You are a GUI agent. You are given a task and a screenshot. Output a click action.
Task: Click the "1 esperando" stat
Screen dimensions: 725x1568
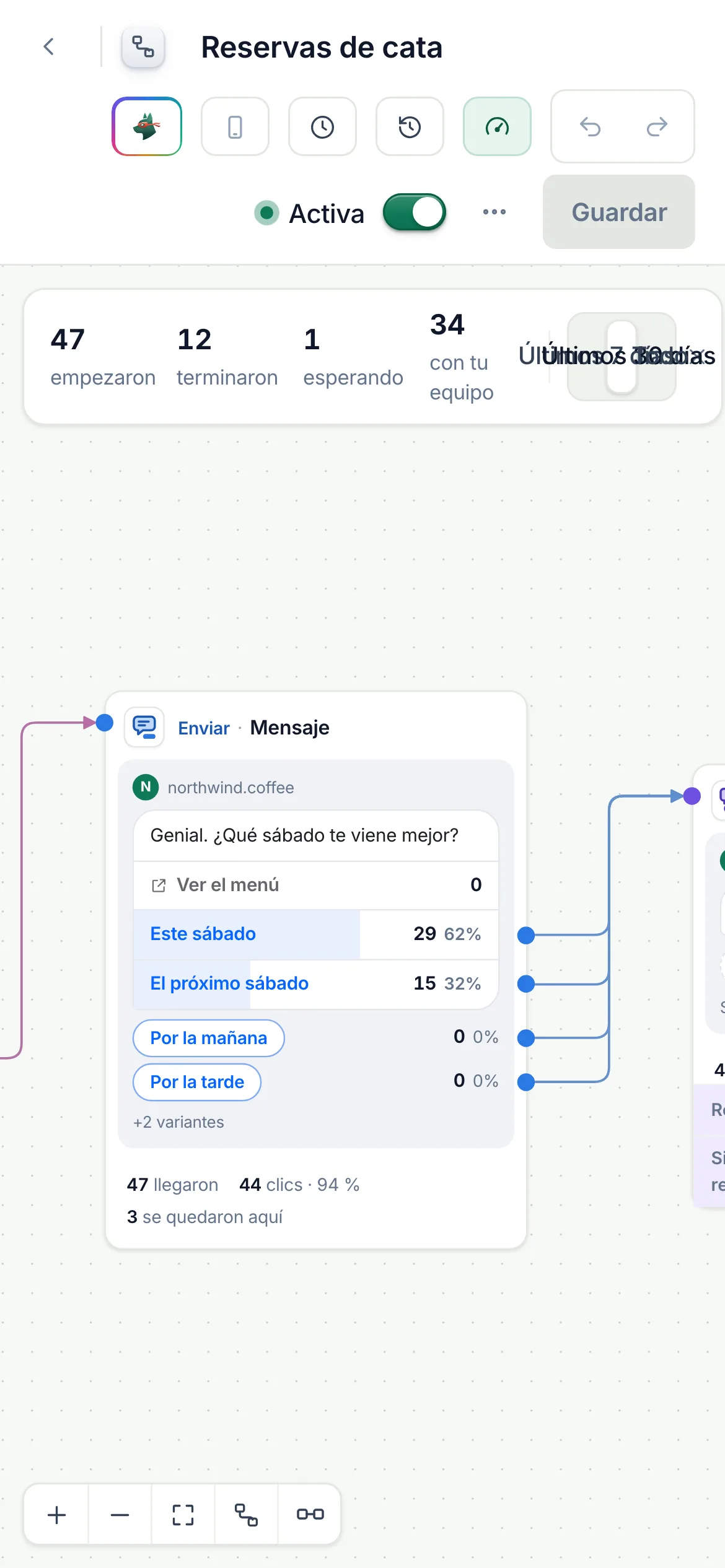(353, 357)
